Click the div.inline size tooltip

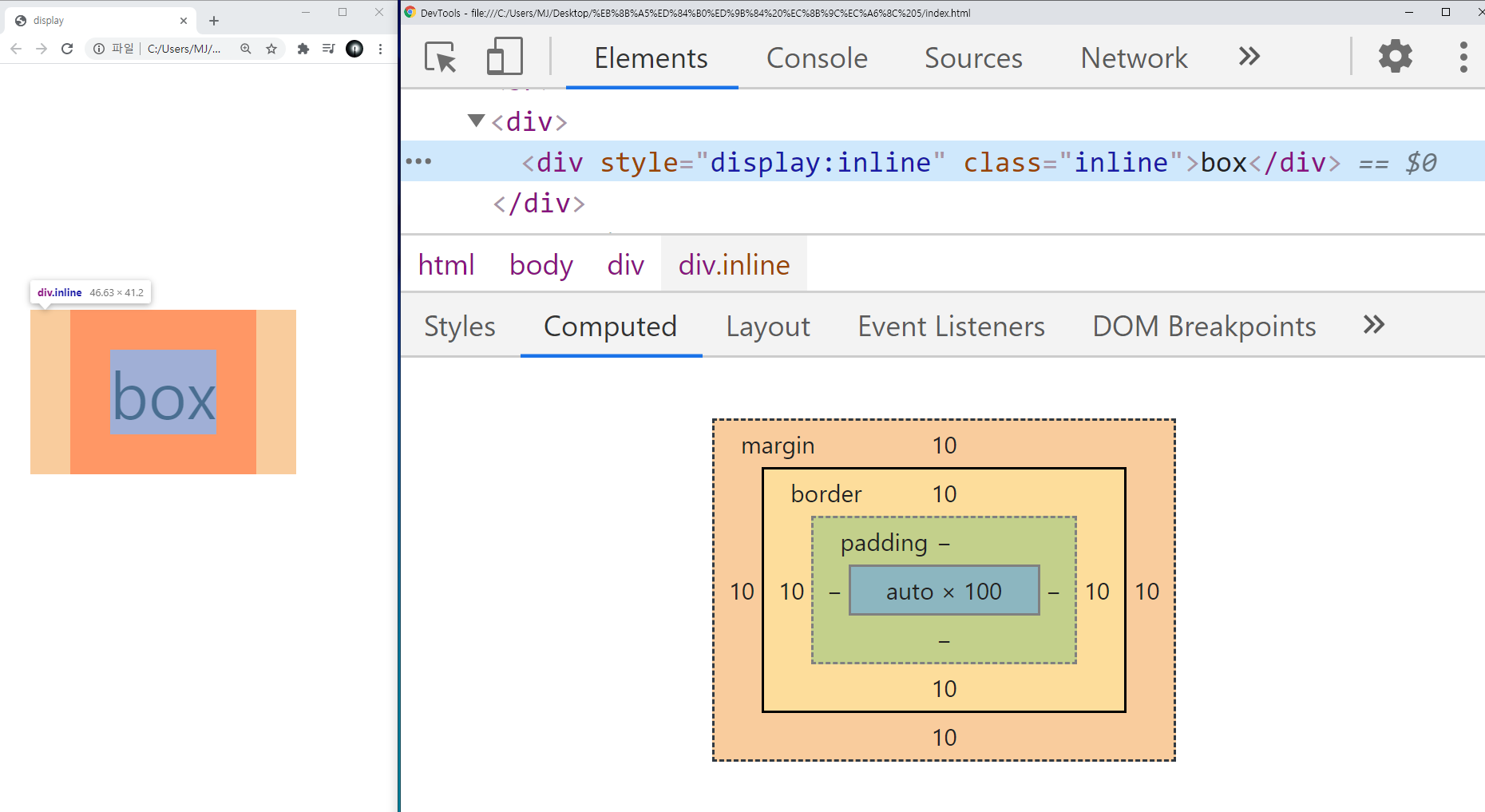pos(90,292)
